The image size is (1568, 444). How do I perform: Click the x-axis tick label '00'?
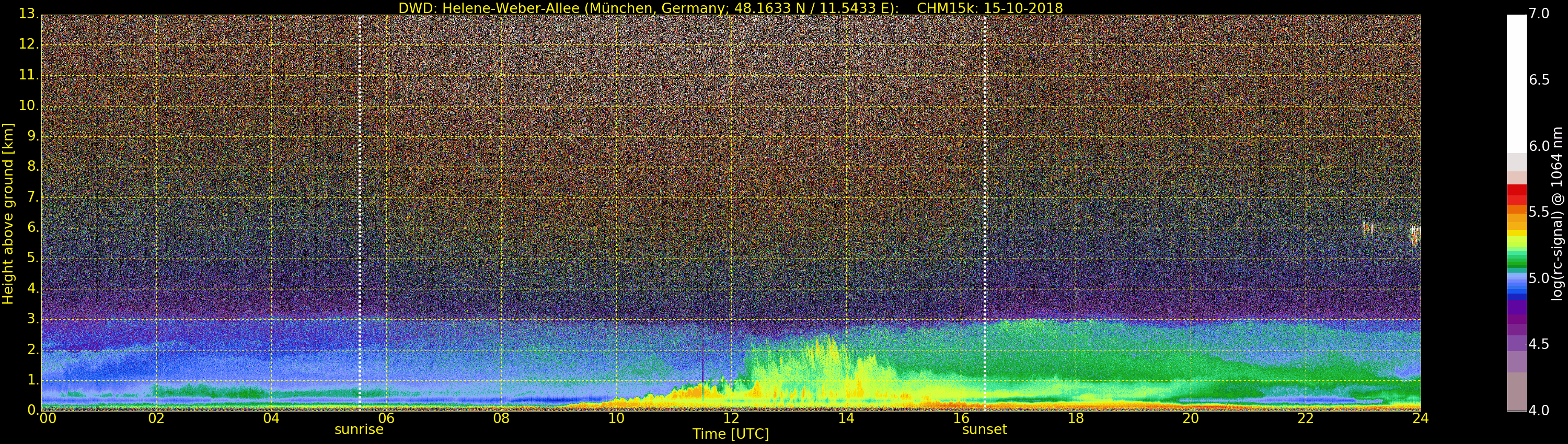point(48,418)
